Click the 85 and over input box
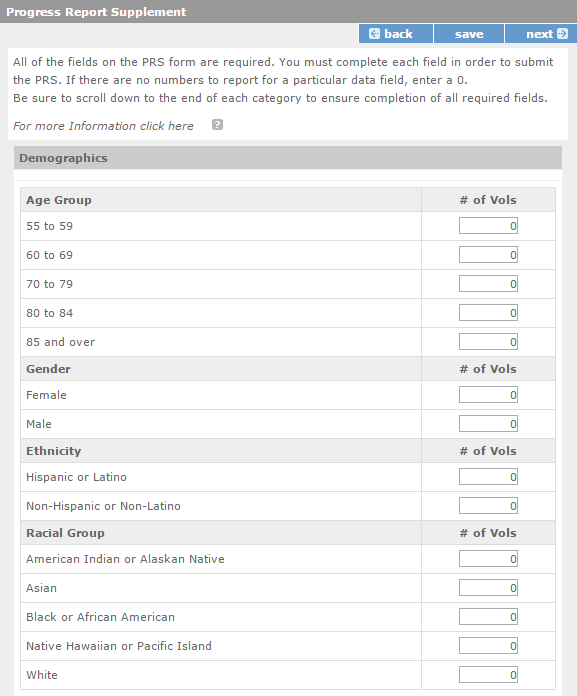Viewport: 577px width, 696px height. (x=488, y=342)
